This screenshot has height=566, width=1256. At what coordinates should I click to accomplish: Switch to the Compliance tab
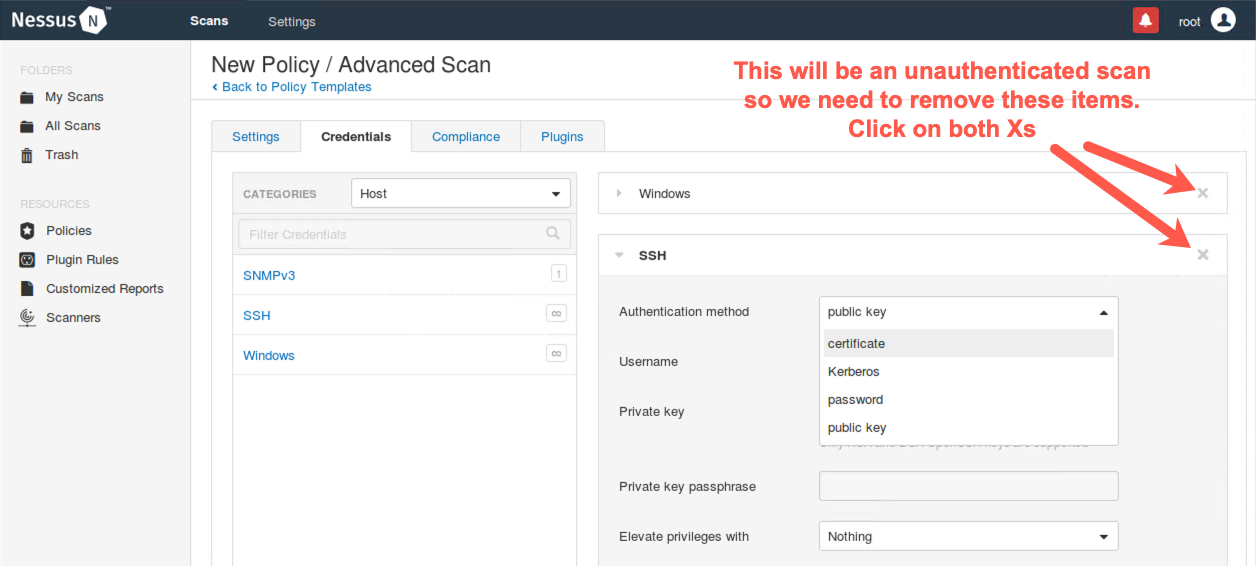click(466, 136)
